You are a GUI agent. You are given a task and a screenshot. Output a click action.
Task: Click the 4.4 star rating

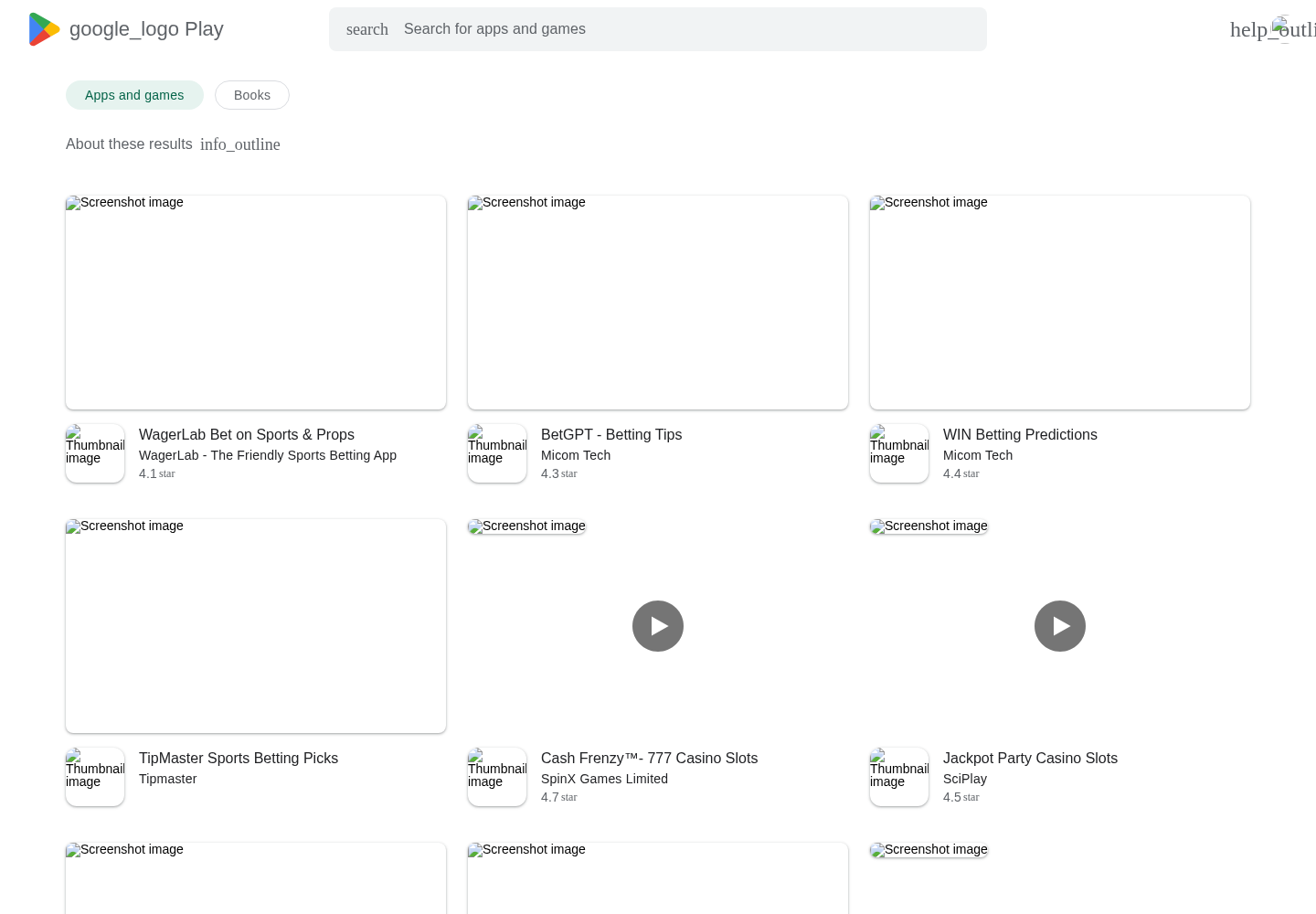[961, 473]
